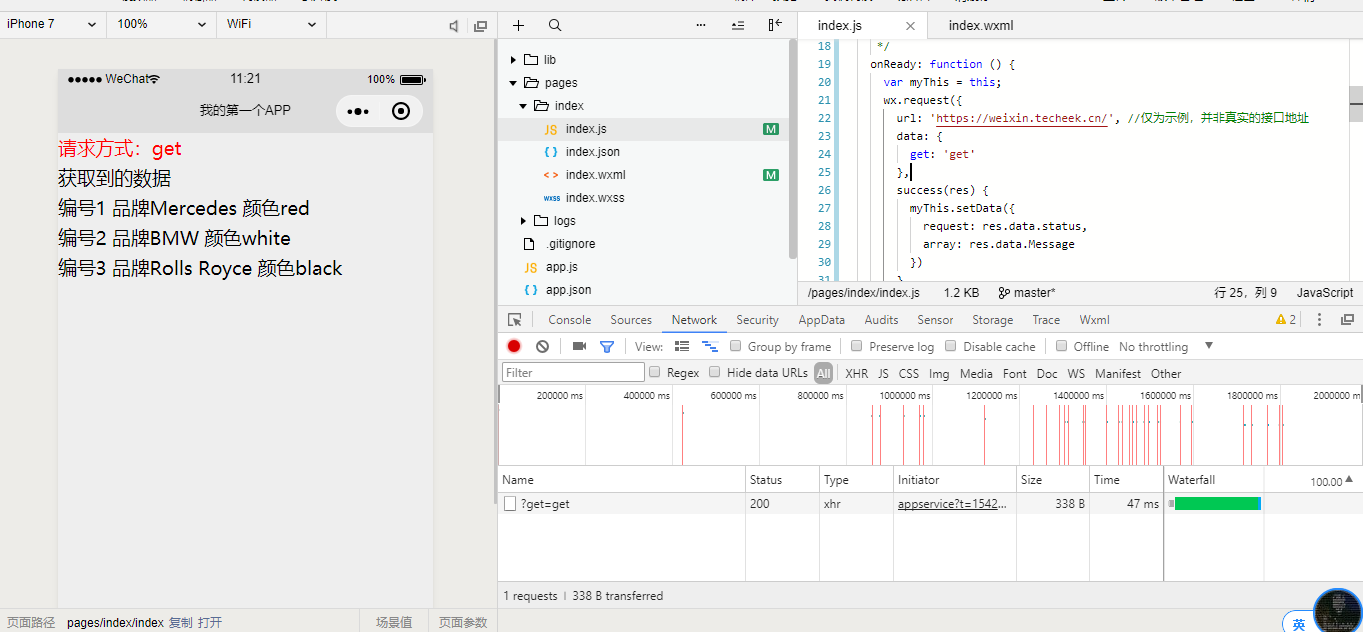The width and height of the screenshot is (1363, 632).
Task: Clear the network log with the clear icon
Action: [542, 346]
